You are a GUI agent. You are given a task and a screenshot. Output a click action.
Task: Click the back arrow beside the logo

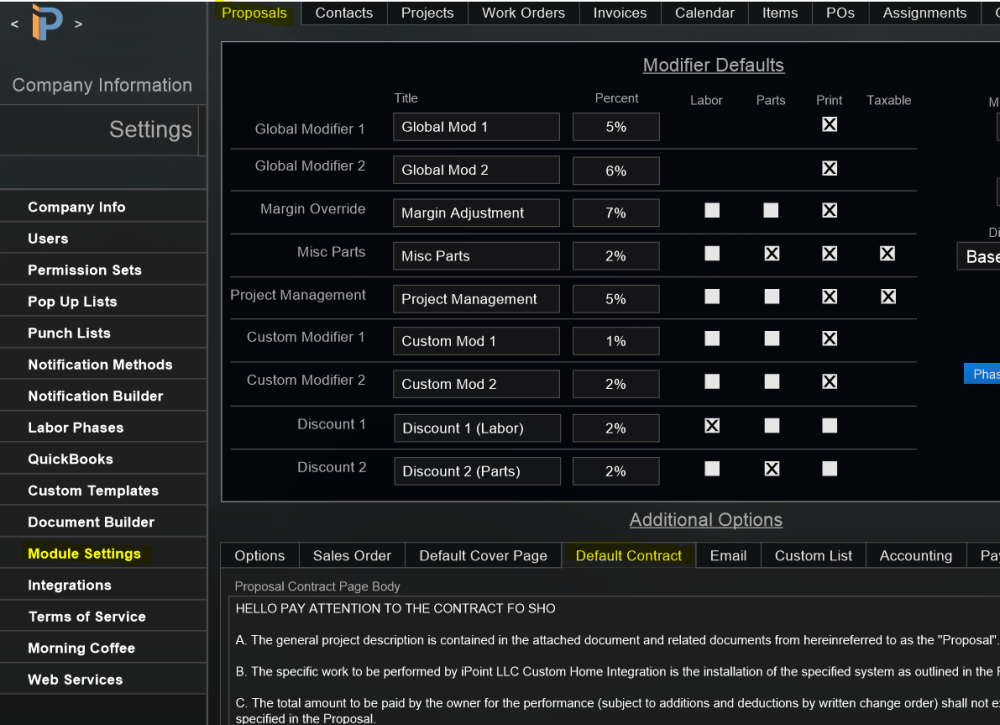coord(14,23)
